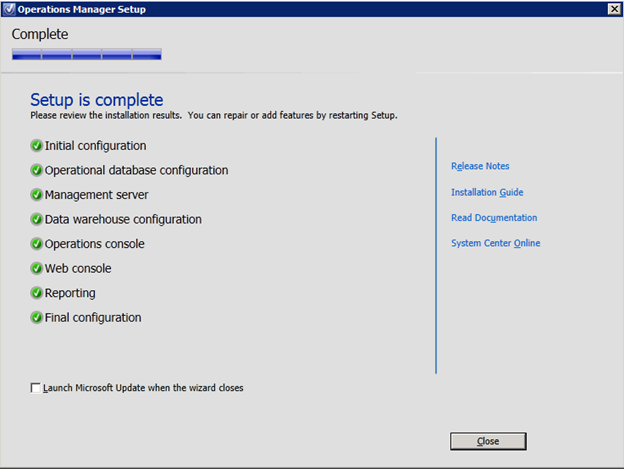Click the 'Setup is complete' heading
The image size is (624, 469).
click(x=97, y=100)
